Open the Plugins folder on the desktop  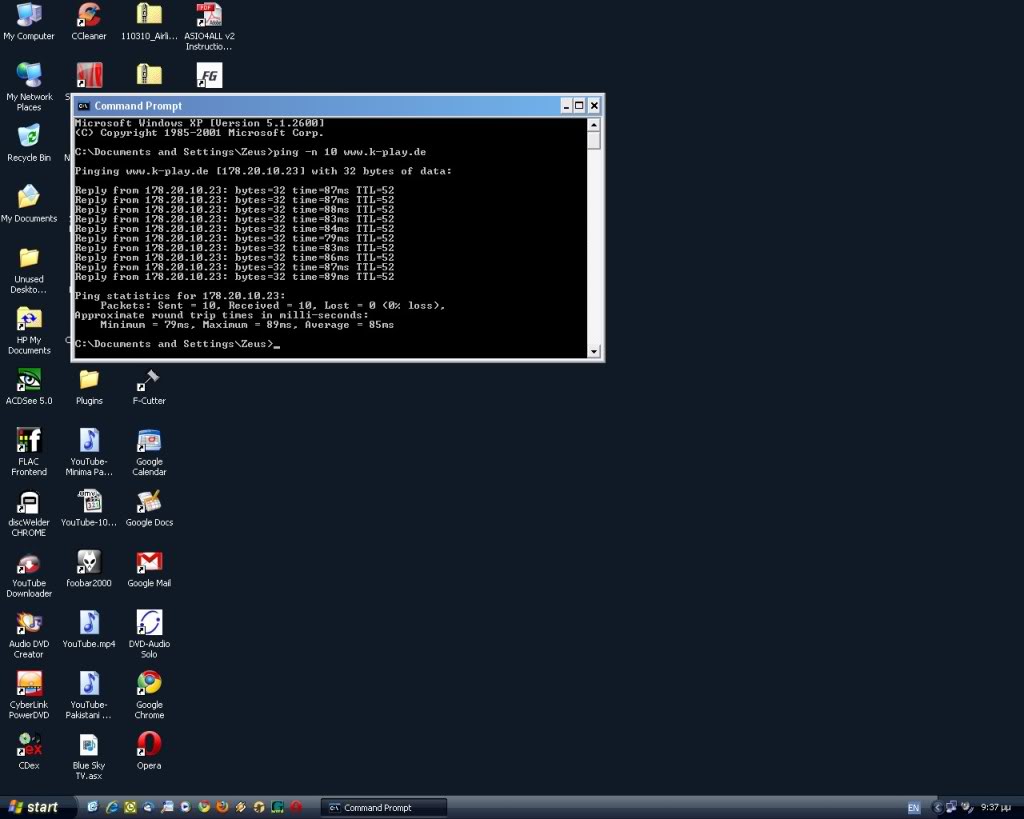[x=89, y=381]
